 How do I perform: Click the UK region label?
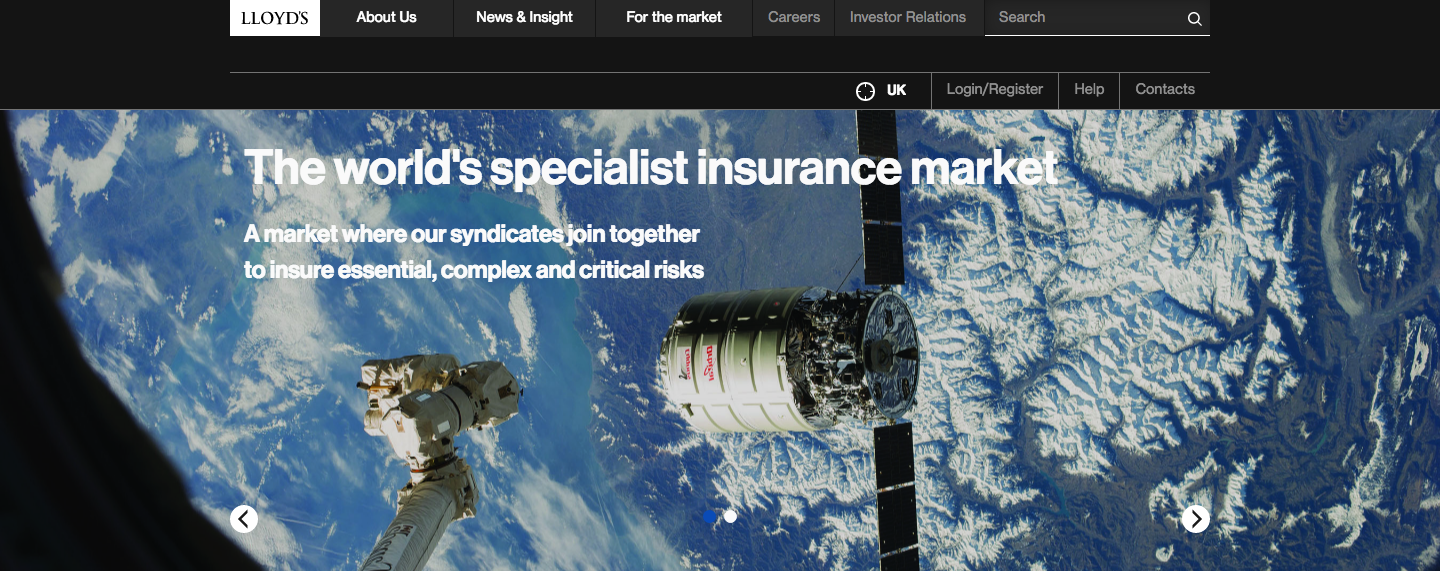click(x=896, y=90)
